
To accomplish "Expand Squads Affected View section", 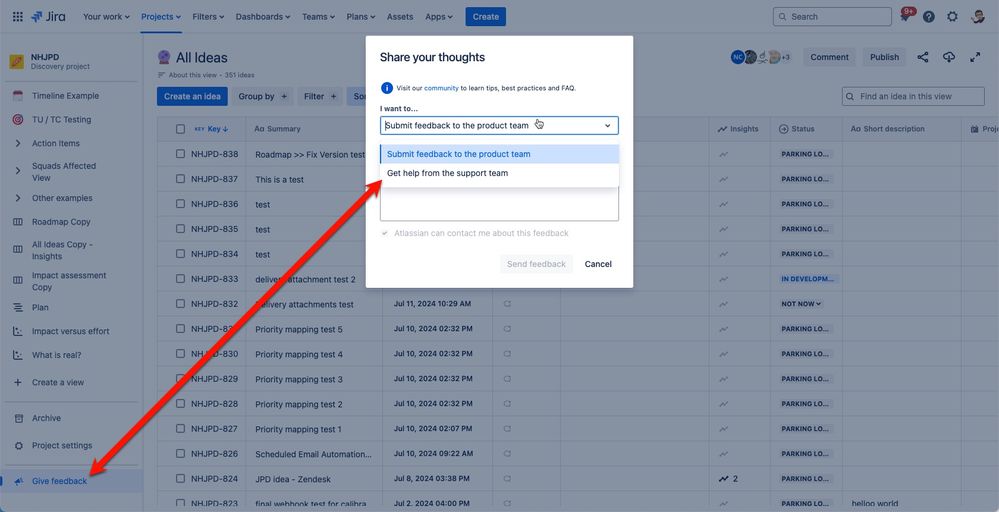I will [x=18, y=171].
